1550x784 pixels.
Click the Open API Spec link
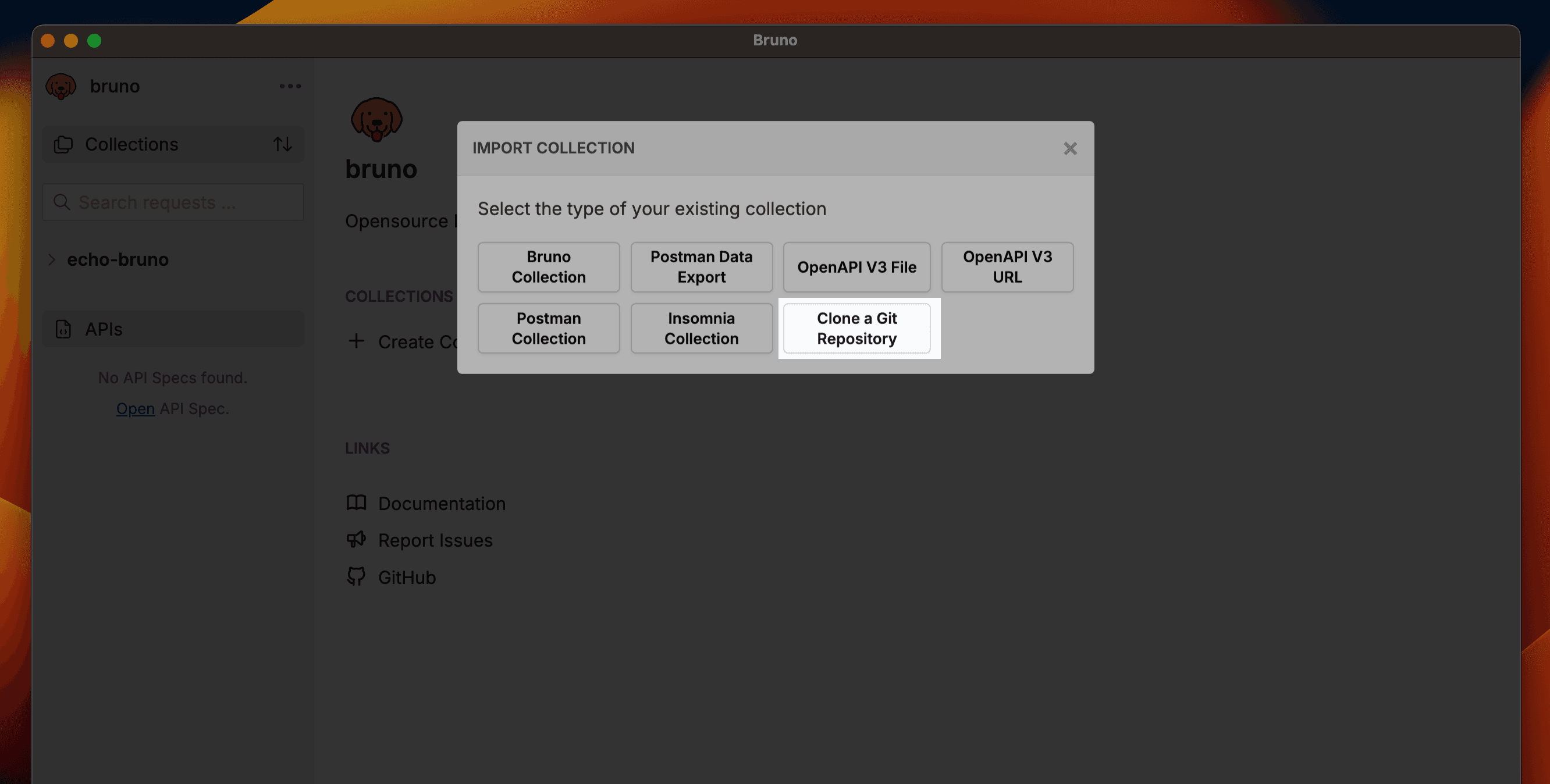click(x=135, y=408)
